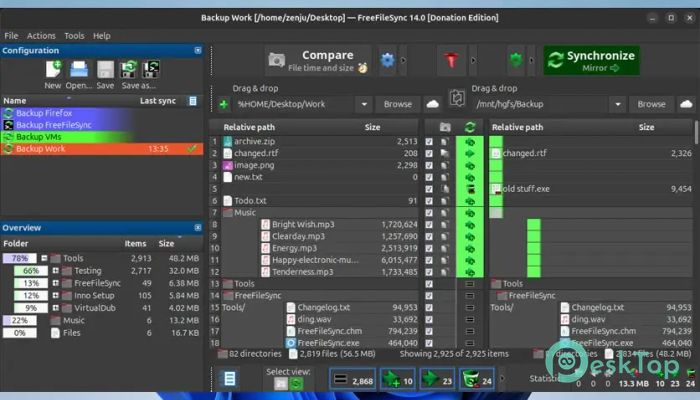This screenshot has width=700, height=400.
Task: Browse for the left folder
Action: coord(397,104)
